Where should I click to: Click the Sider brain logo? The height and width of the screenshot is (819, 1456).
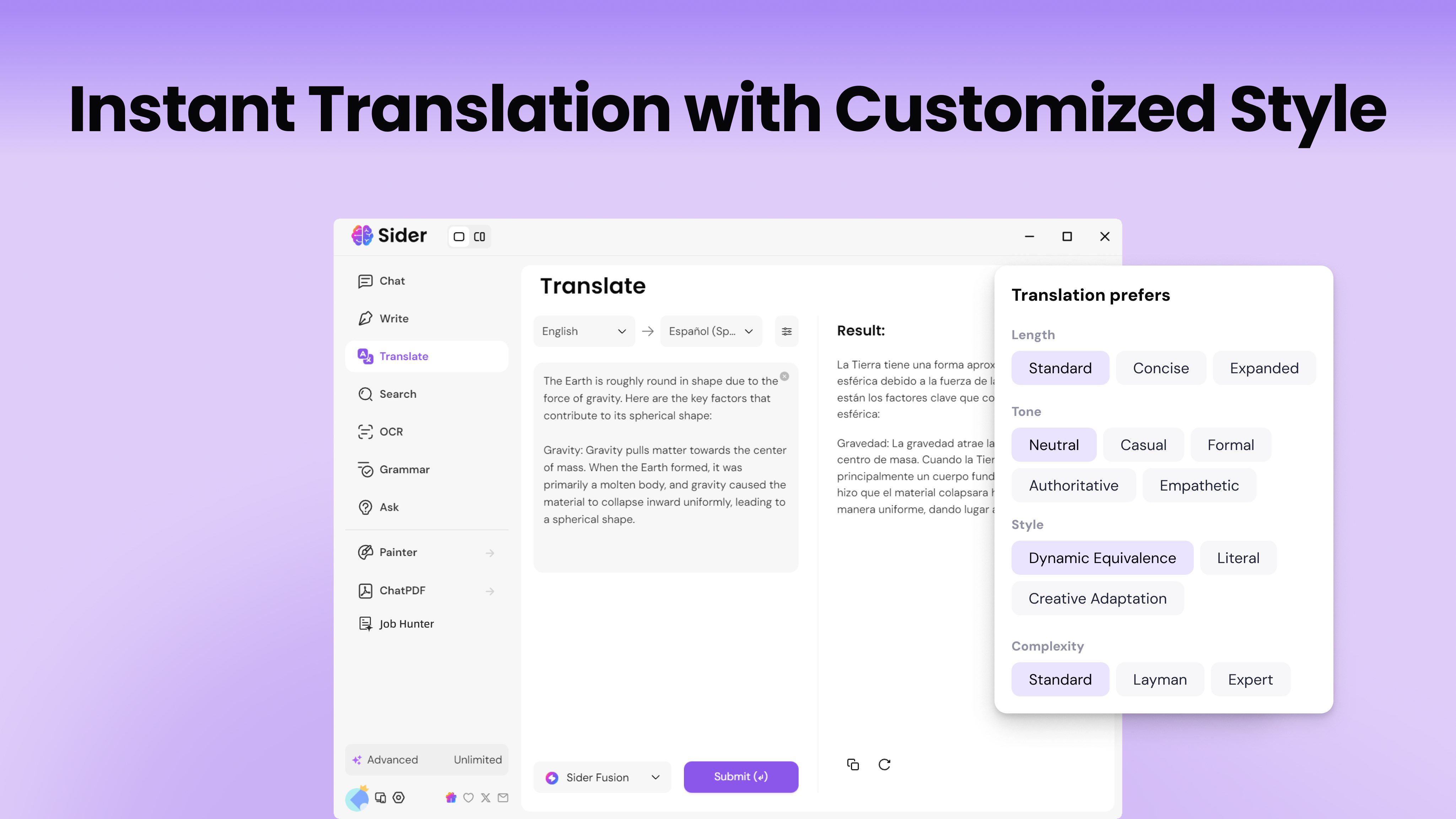click(362, 235)
